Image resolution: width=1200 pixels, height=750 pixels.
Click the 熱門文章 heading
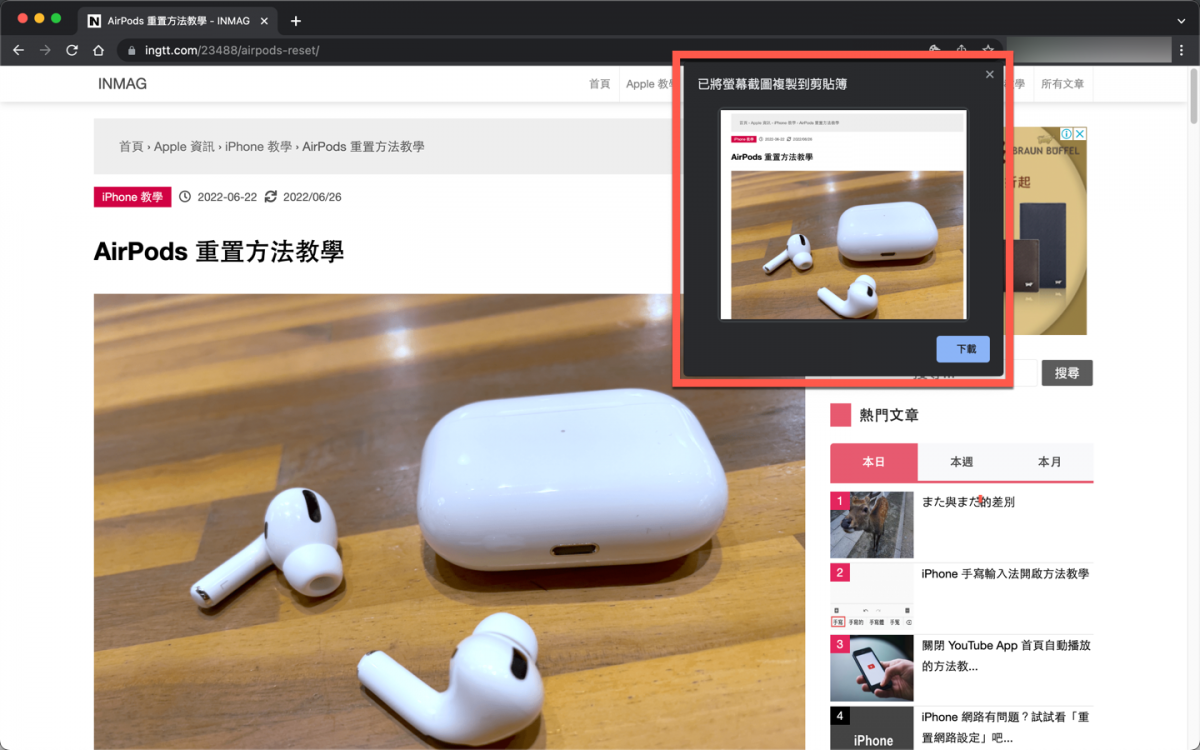[x=889, y=415]
